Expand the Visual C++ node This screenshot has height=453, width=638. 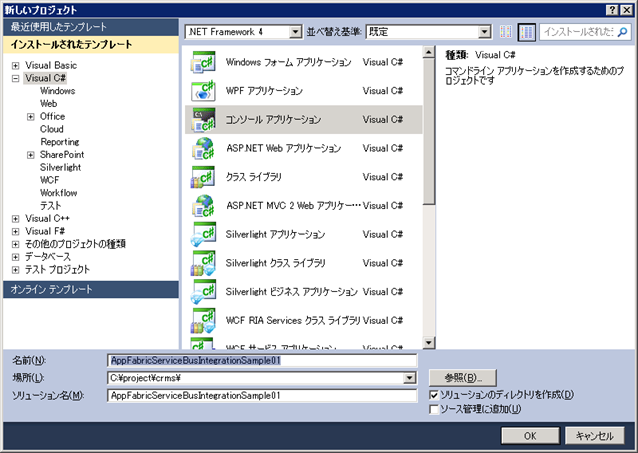coord(15,219)
